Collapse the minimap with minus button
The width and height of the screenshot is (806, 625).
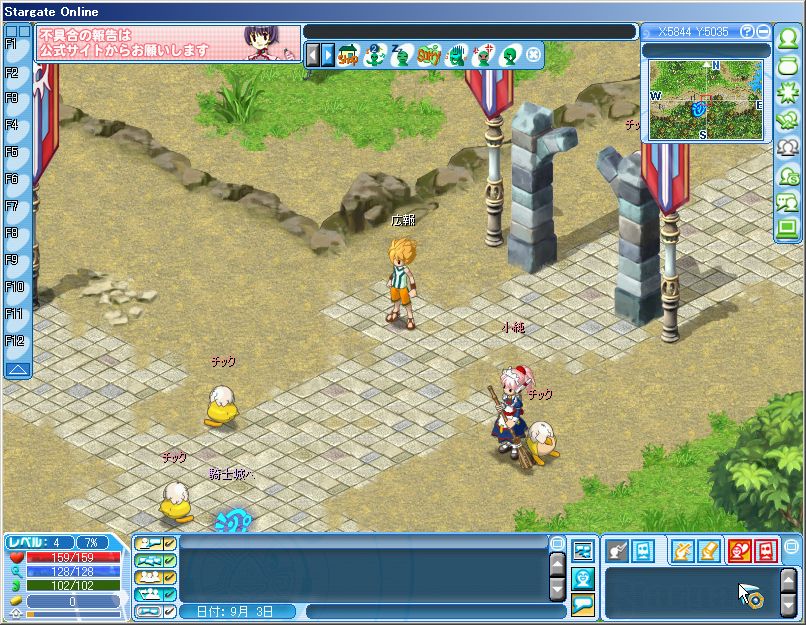coord(764,32)
